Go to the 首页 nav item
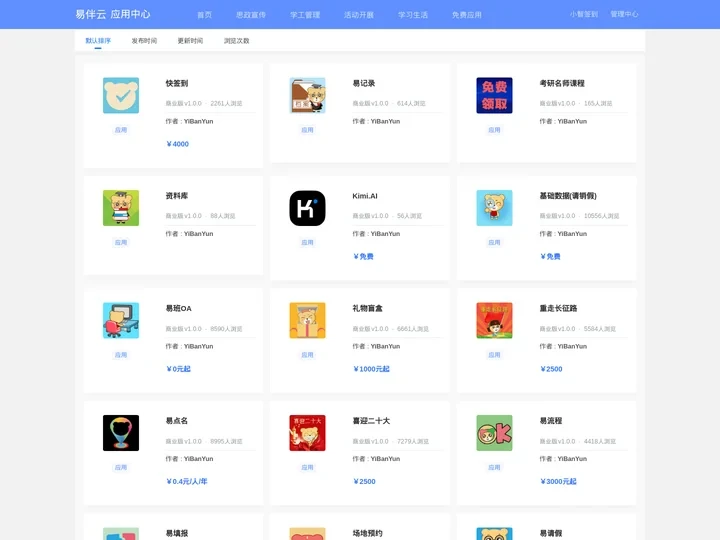The image size is (720, 540). coord(204,15)
